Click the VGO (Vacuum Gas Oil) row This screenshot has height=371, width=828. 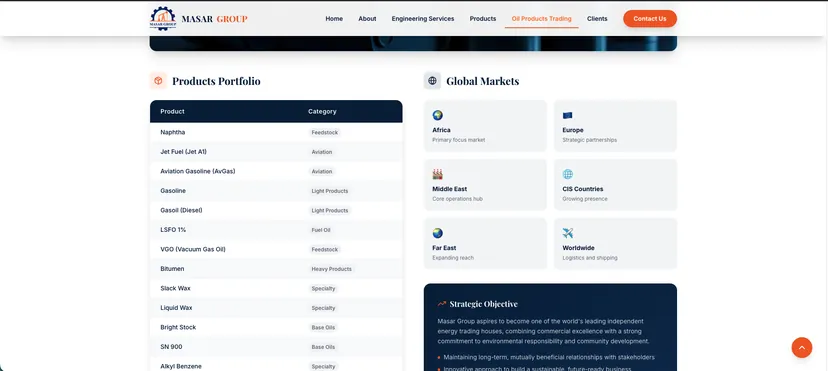pyautogui.click(x=276, y=249)
